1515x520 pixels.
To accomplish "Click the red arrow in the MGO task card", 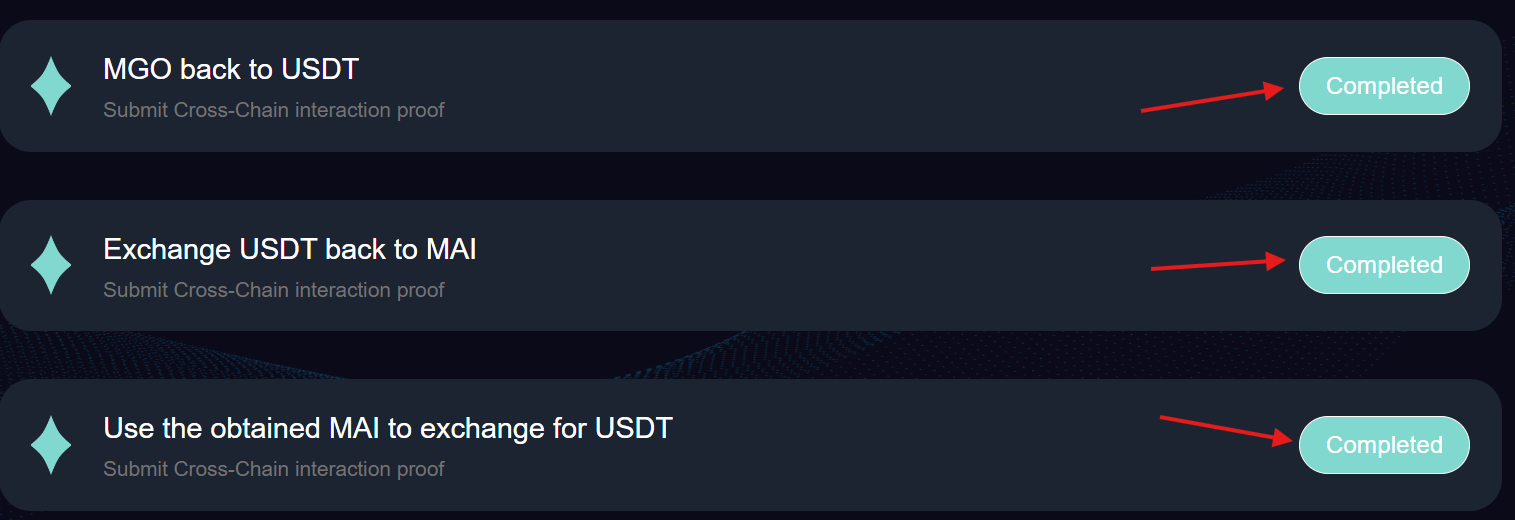I will point(1212,100).
